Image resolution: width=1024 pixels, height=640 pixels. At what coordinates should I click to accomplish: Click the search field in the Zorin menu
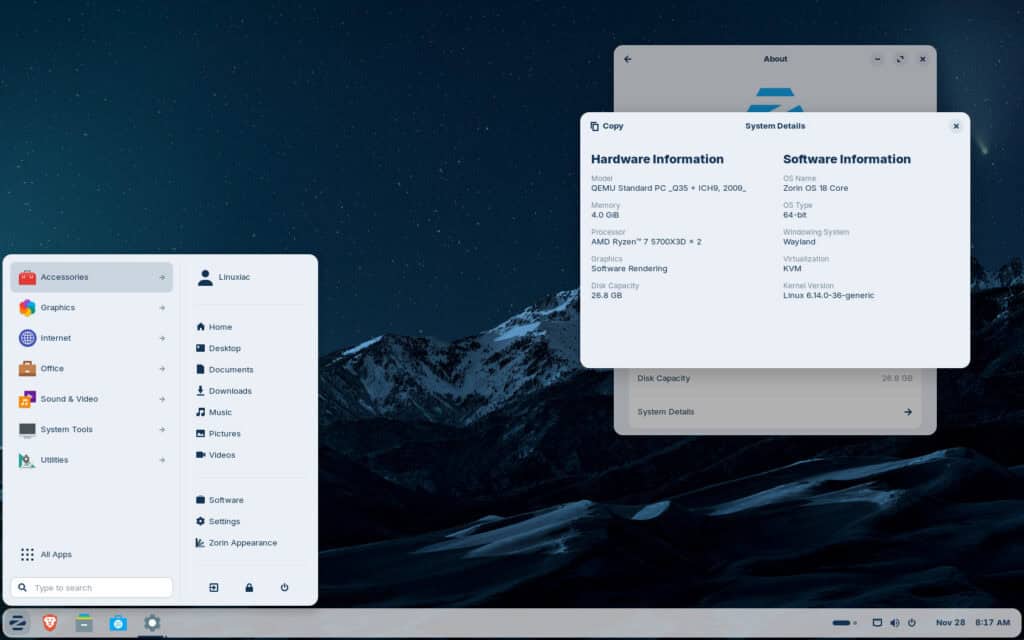click(92, 587)
